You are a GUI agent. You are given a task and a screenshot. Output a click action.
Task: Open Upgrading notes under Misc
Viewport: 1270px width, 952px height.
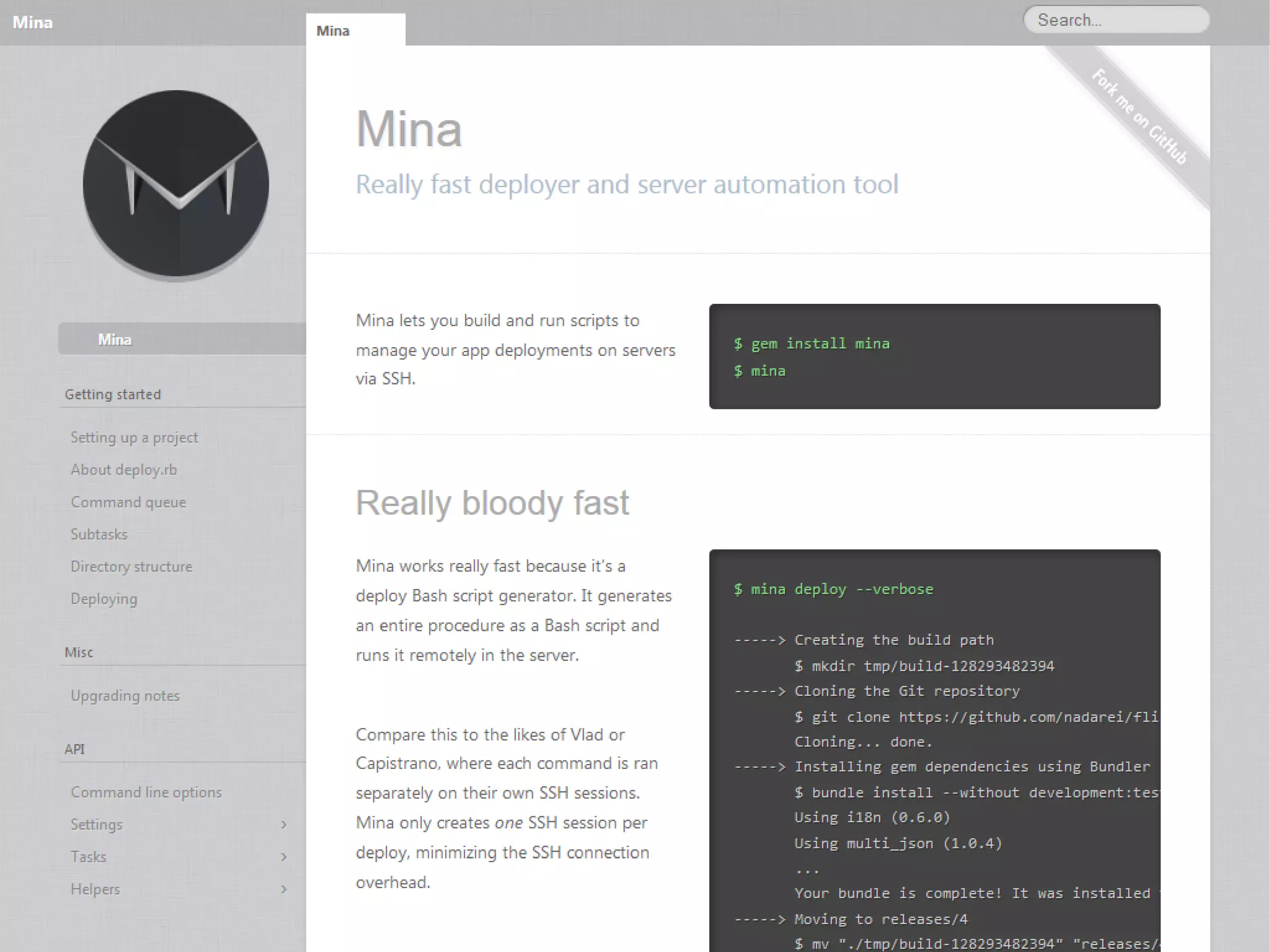click(x=125, y=696)
